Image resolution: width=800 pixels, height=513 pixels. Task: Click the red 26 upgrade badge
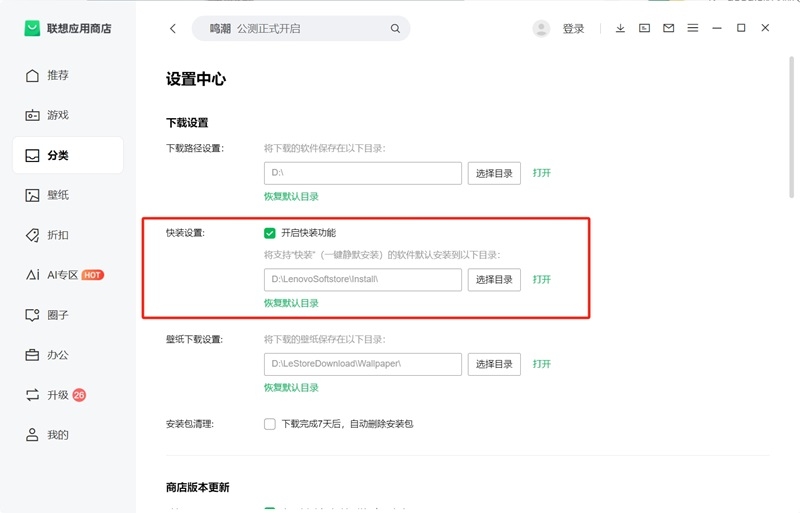pos(79,395)
